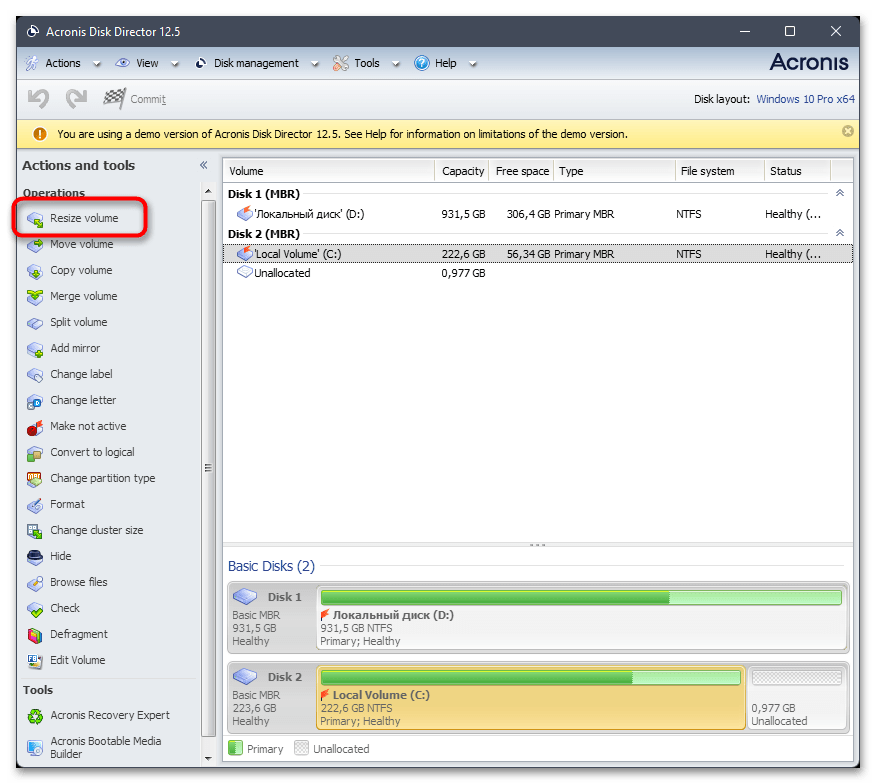Collapse the Disk 1 (MBR) group
876x784 pixels.
tap(839, 193)
